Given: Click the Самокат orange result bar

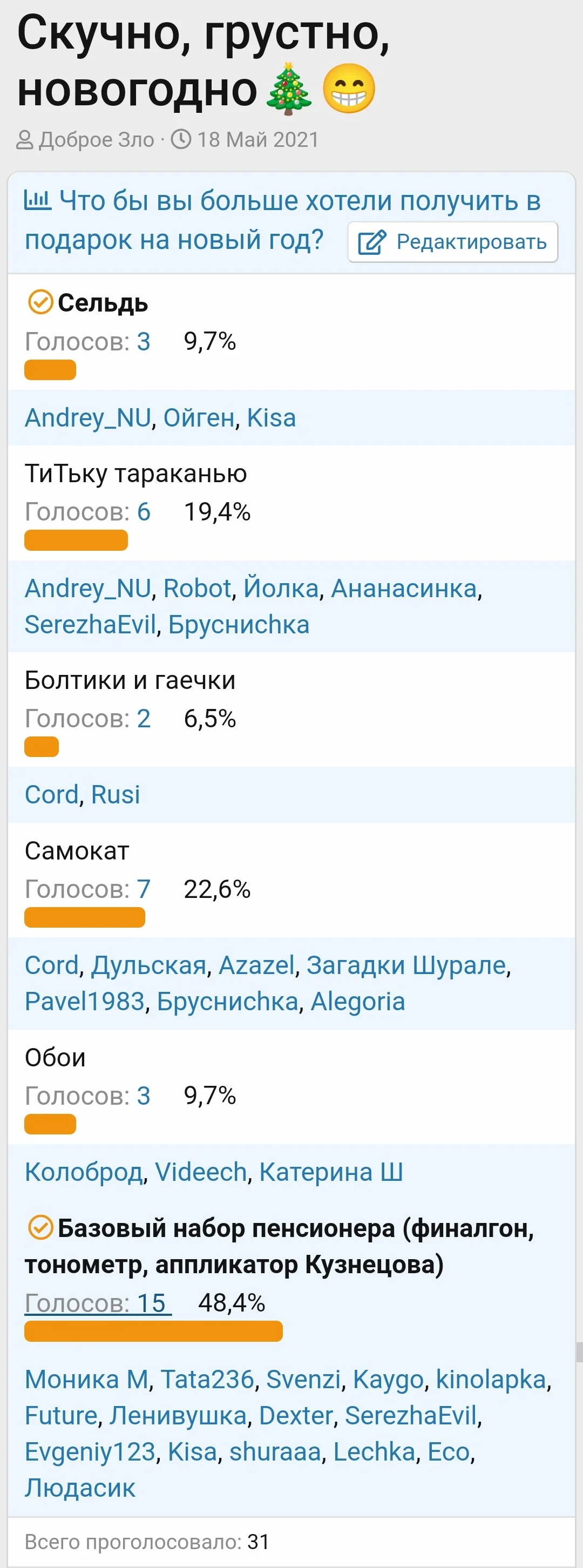Looking at the screenshot, I should (85, 917).
